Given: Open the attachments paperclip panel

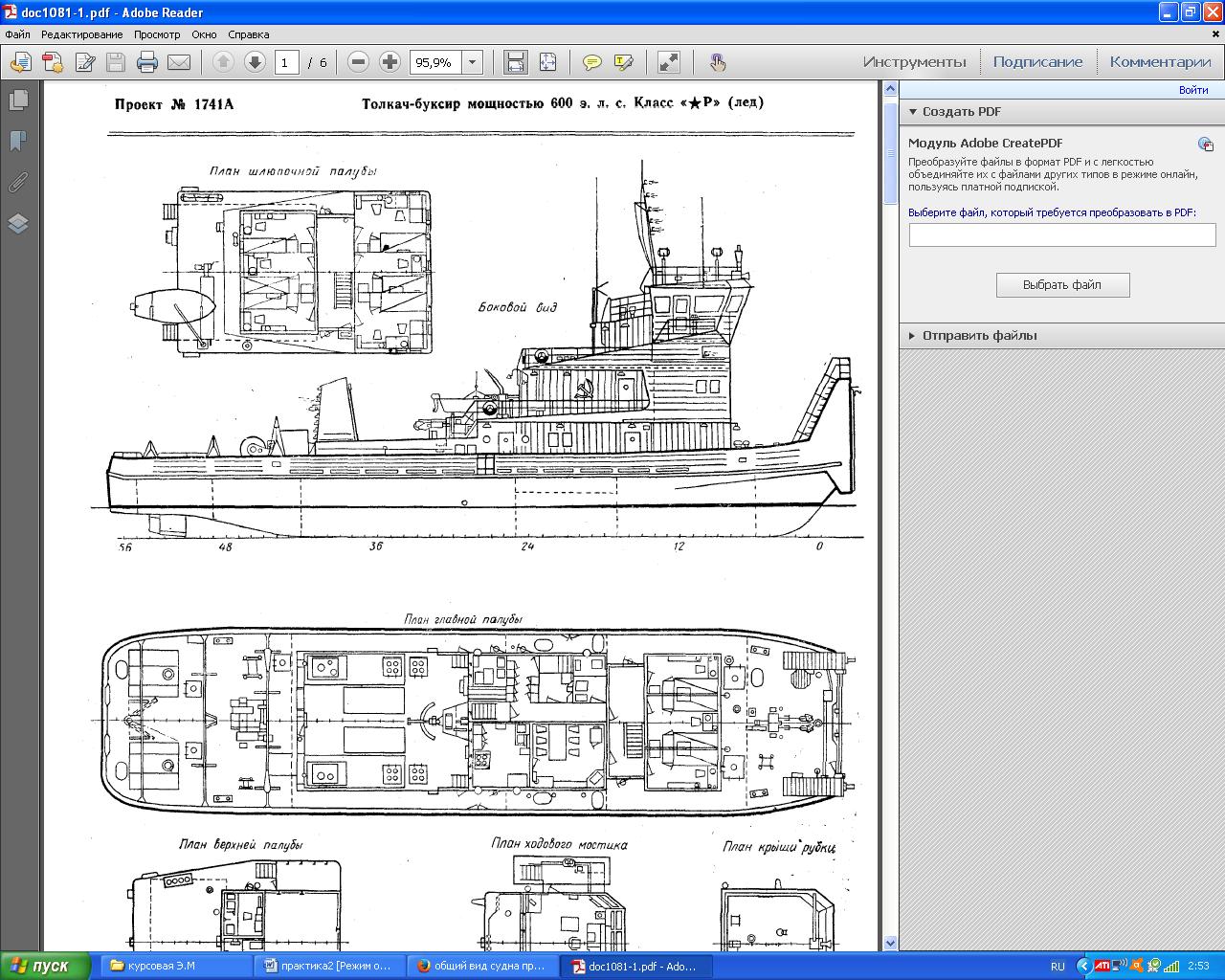Looking at the screenshot, I should pos(17,182).
